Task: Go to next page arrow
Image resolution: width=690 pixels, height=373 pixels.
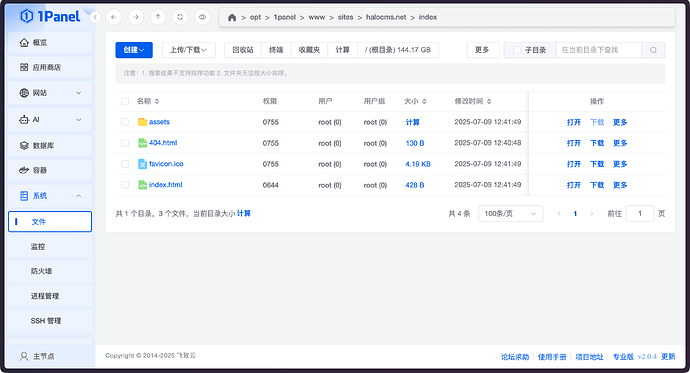Action: pyautogui.click(x=591, y=214)
